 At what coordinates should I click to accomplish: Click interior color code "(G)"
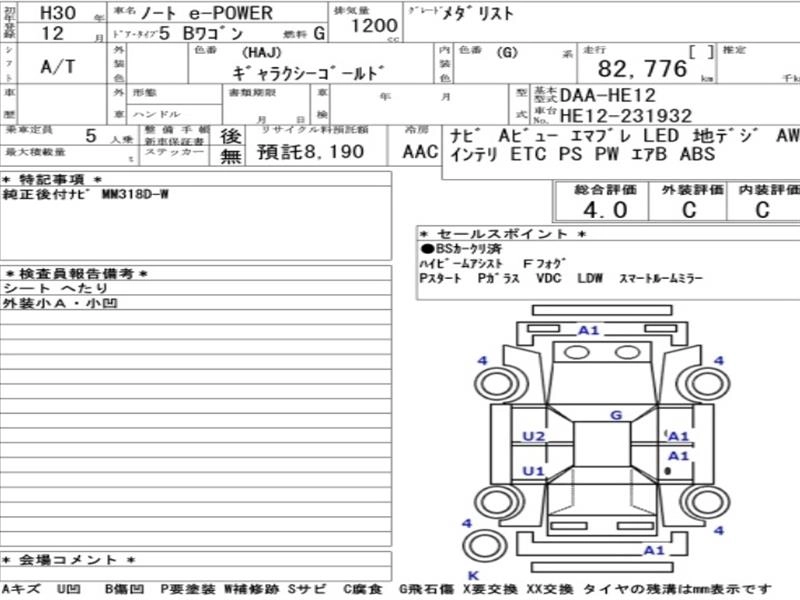pyautogui.click(x=507, y=52)
